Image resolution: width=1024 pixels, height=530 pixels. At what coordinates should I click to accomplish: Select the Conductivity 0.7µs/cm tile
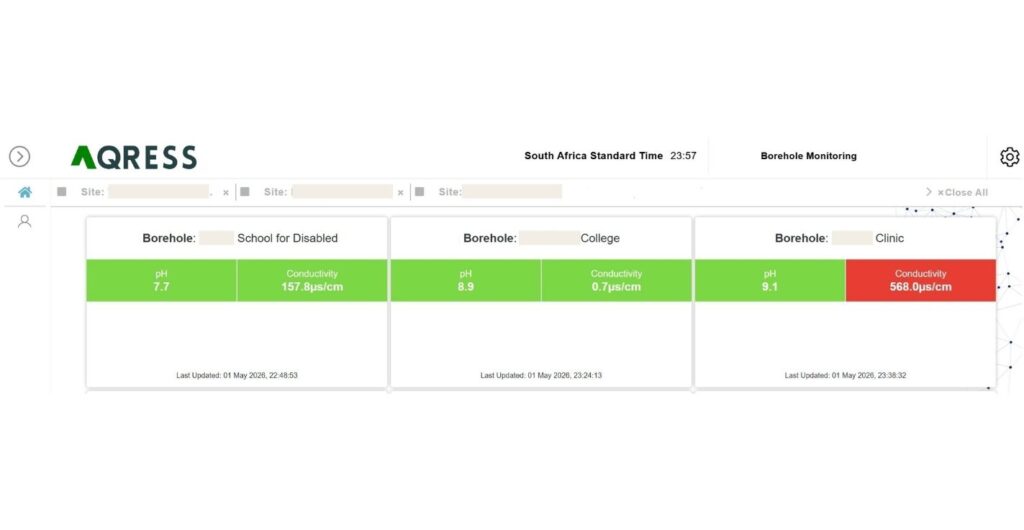[x=616, y=281]
